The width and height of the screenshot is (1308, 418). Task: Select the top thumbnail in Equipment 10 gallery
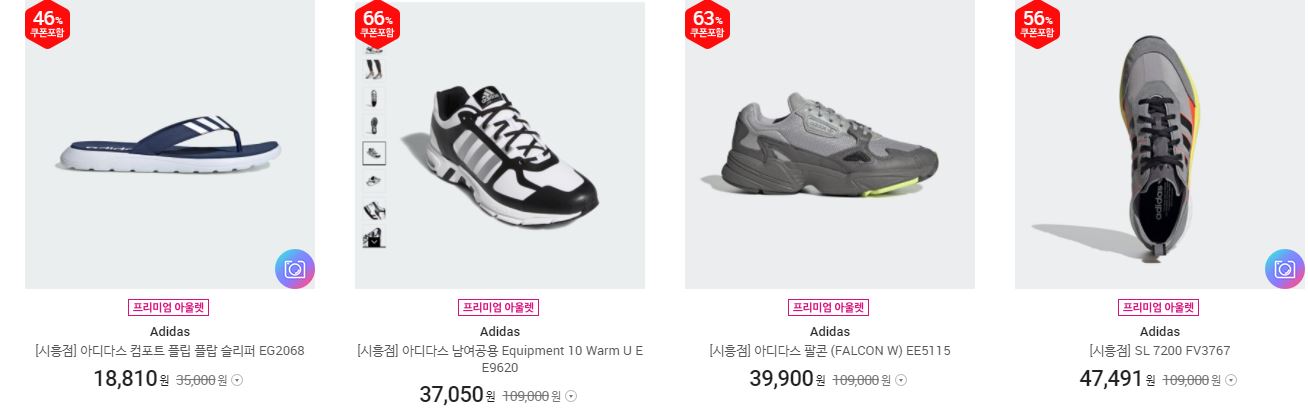(x=374, y=47)
